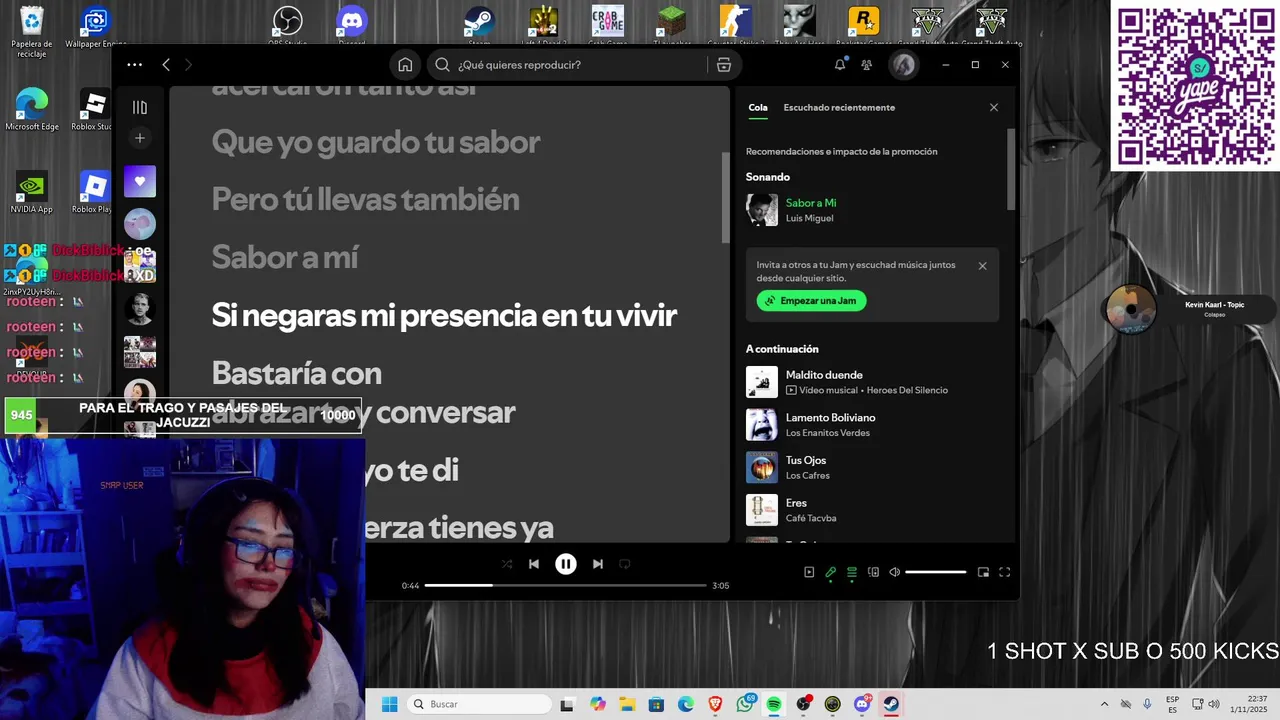The image size is (1280, 720).
Task: Mute volume with speaker icon
Action: [x=895, y=572]
